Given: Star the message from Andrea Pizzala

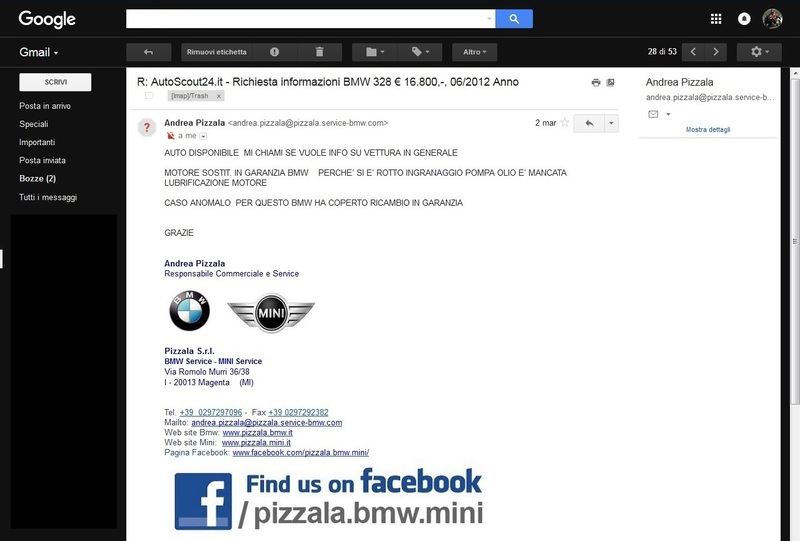Looking at the screenshot, I should (x=564, y=122).
